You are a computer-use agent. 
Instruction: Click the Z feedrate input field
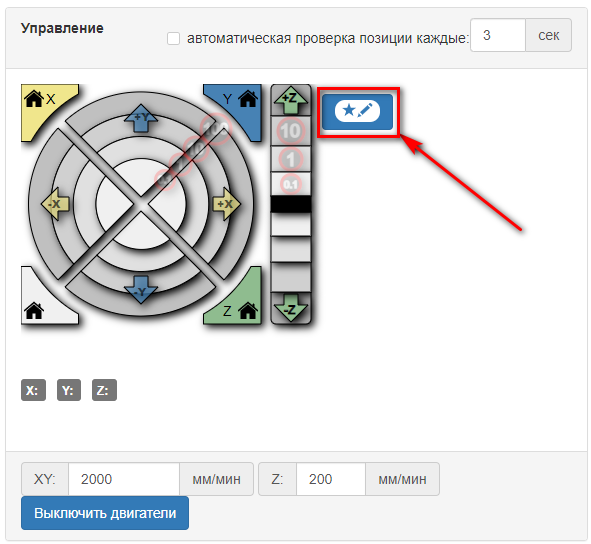click(x=331, y=479)
